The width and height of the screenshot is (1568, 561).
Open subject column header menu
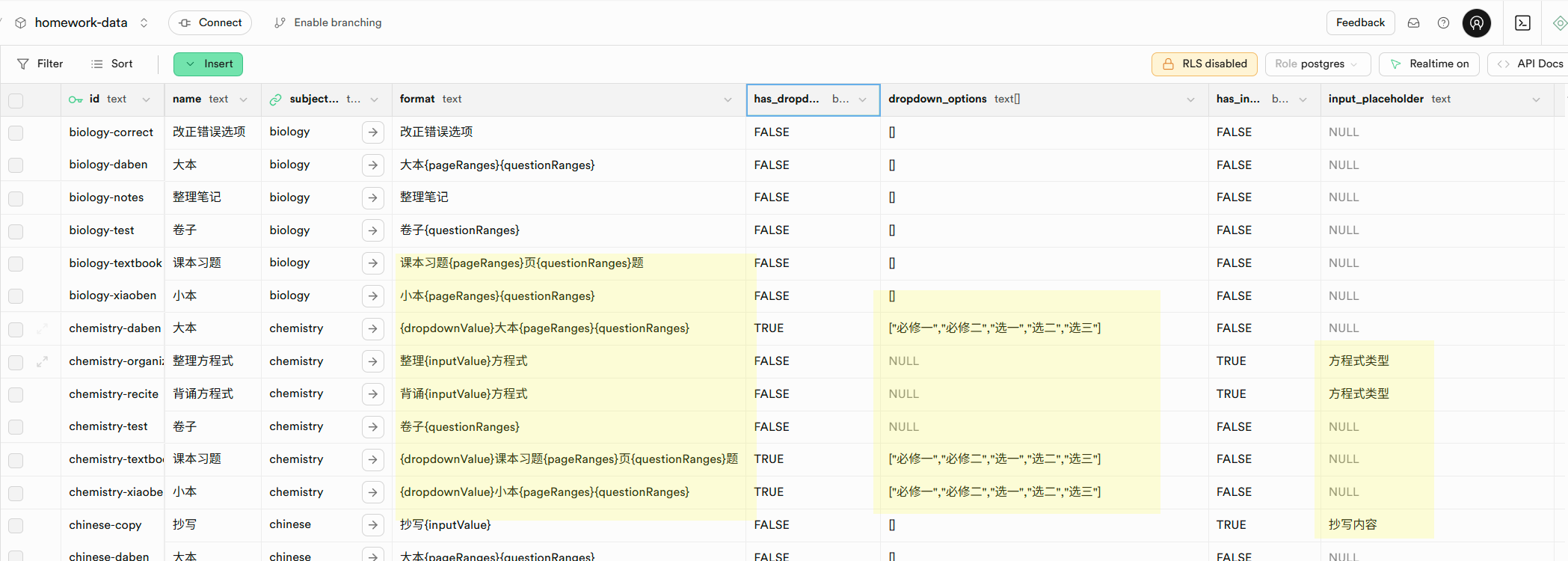(374, 99)
